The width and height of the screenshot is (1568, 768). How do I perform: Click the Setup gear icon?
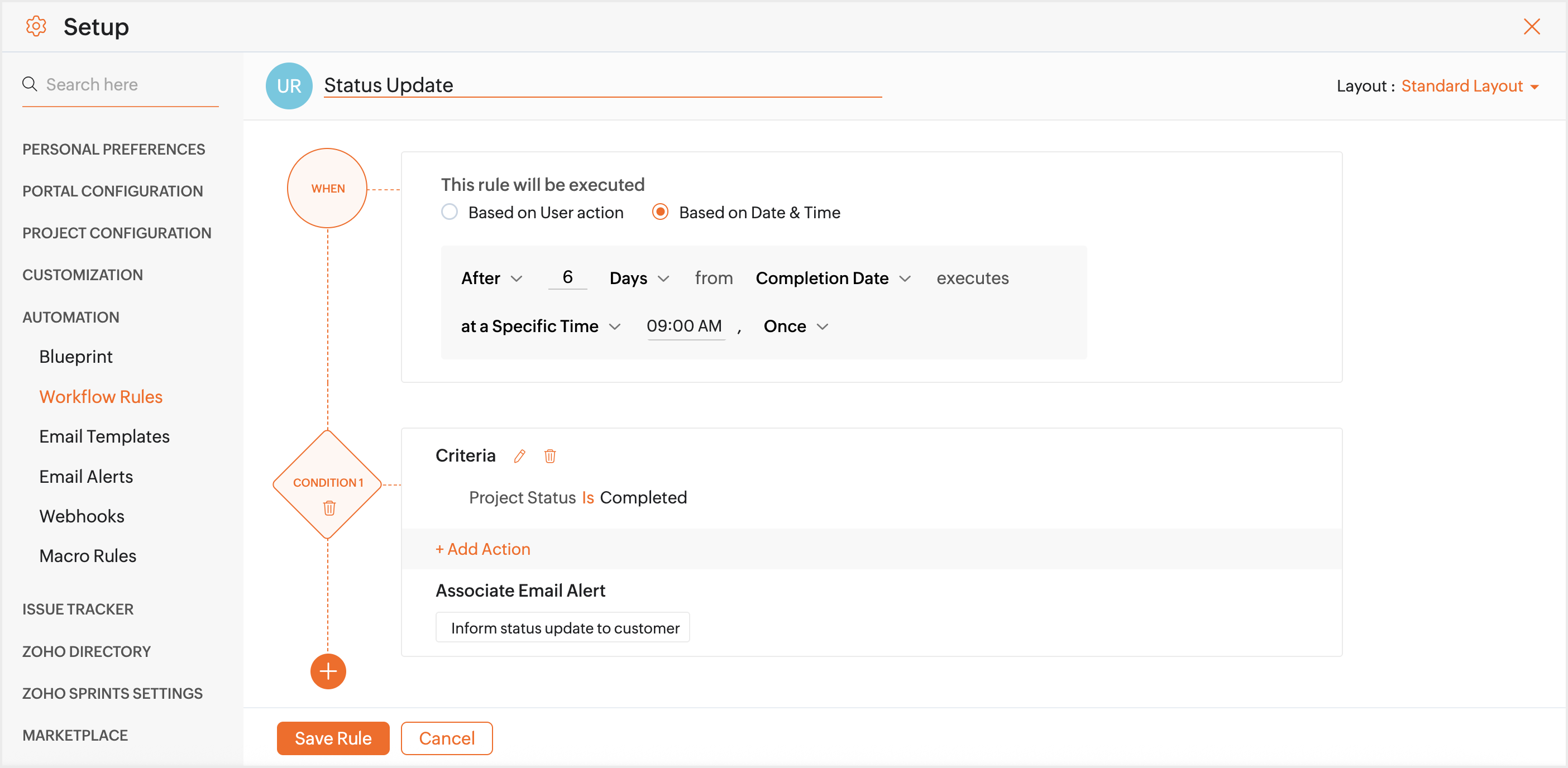coord(36,26)
